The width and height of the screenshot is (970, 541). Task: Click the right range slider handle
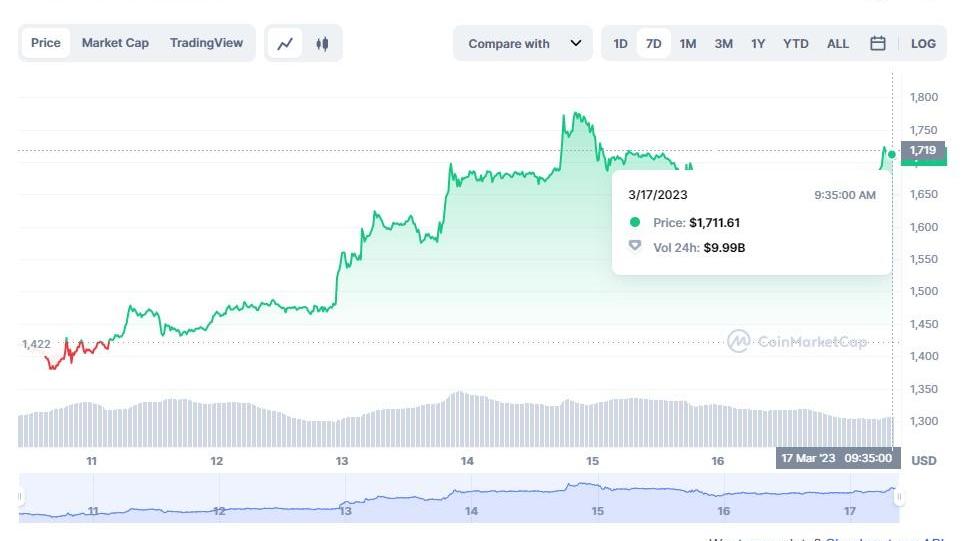(899, 497)
